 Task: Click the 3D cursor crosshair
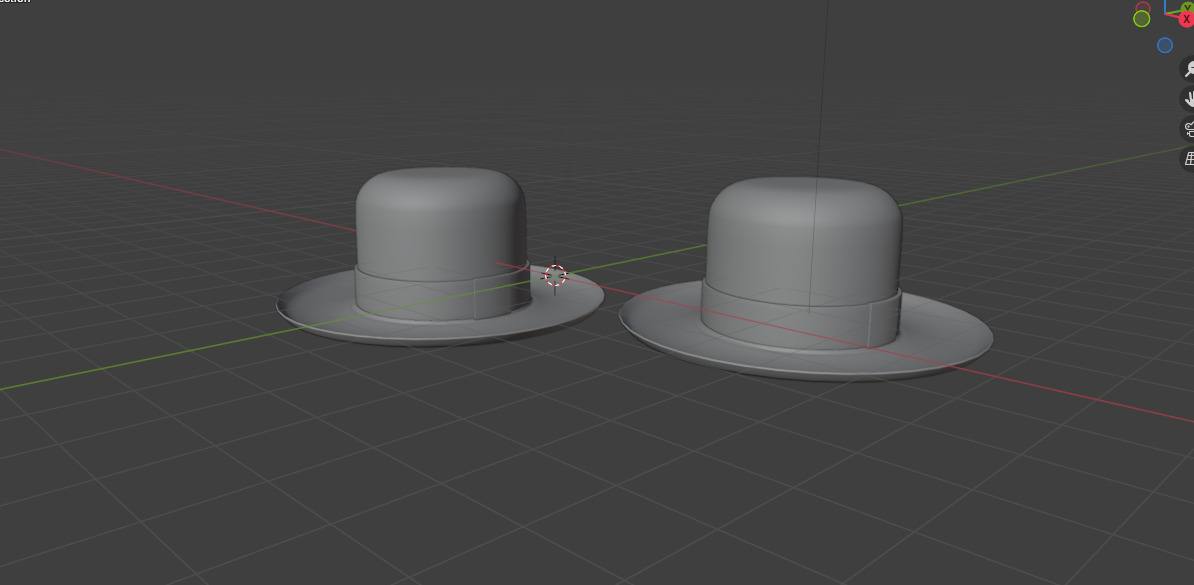[555, 275]
